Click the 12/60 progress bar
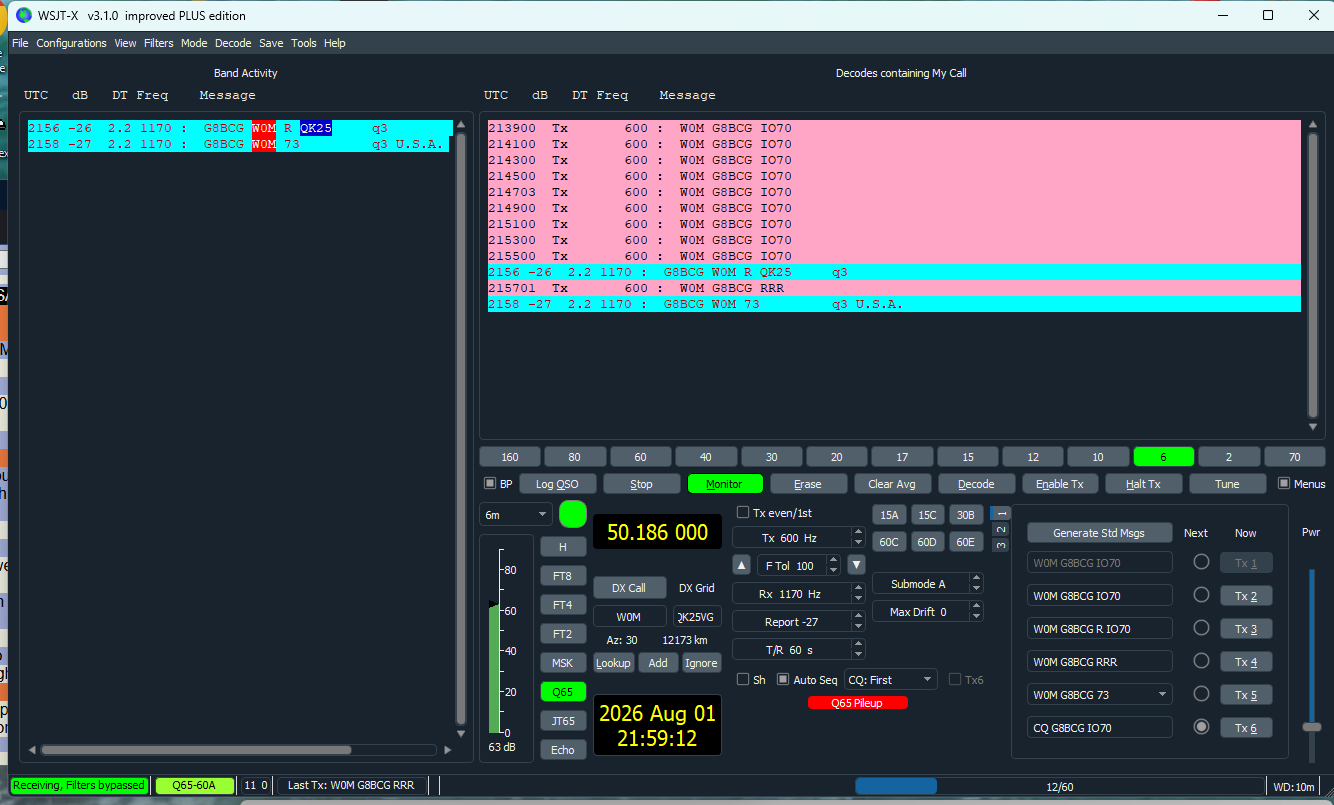This screenshot has width=1334, height=805. coord(1059,787)
